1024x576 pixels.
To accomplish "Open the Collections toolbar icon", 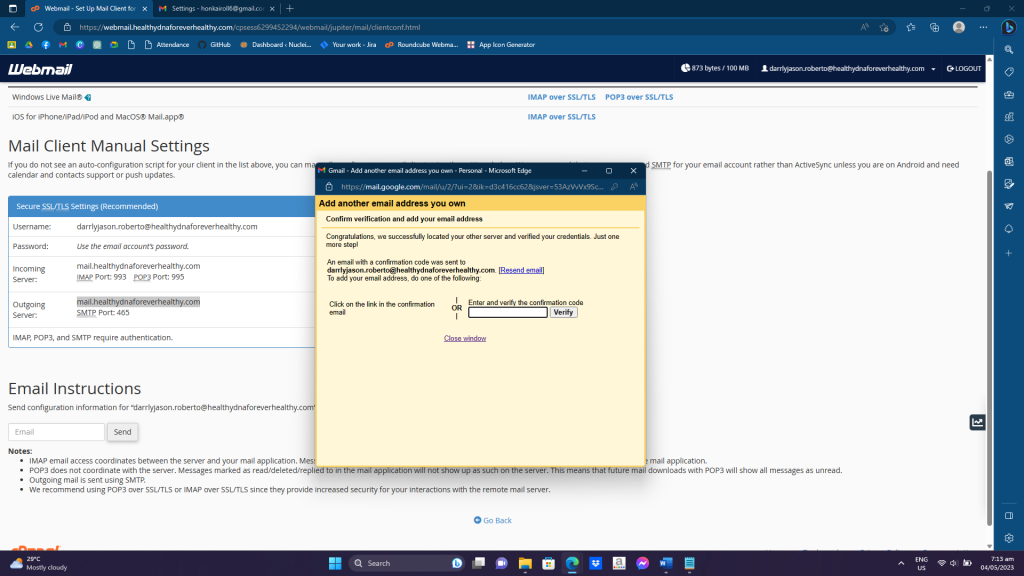I will tap(935, 27).
